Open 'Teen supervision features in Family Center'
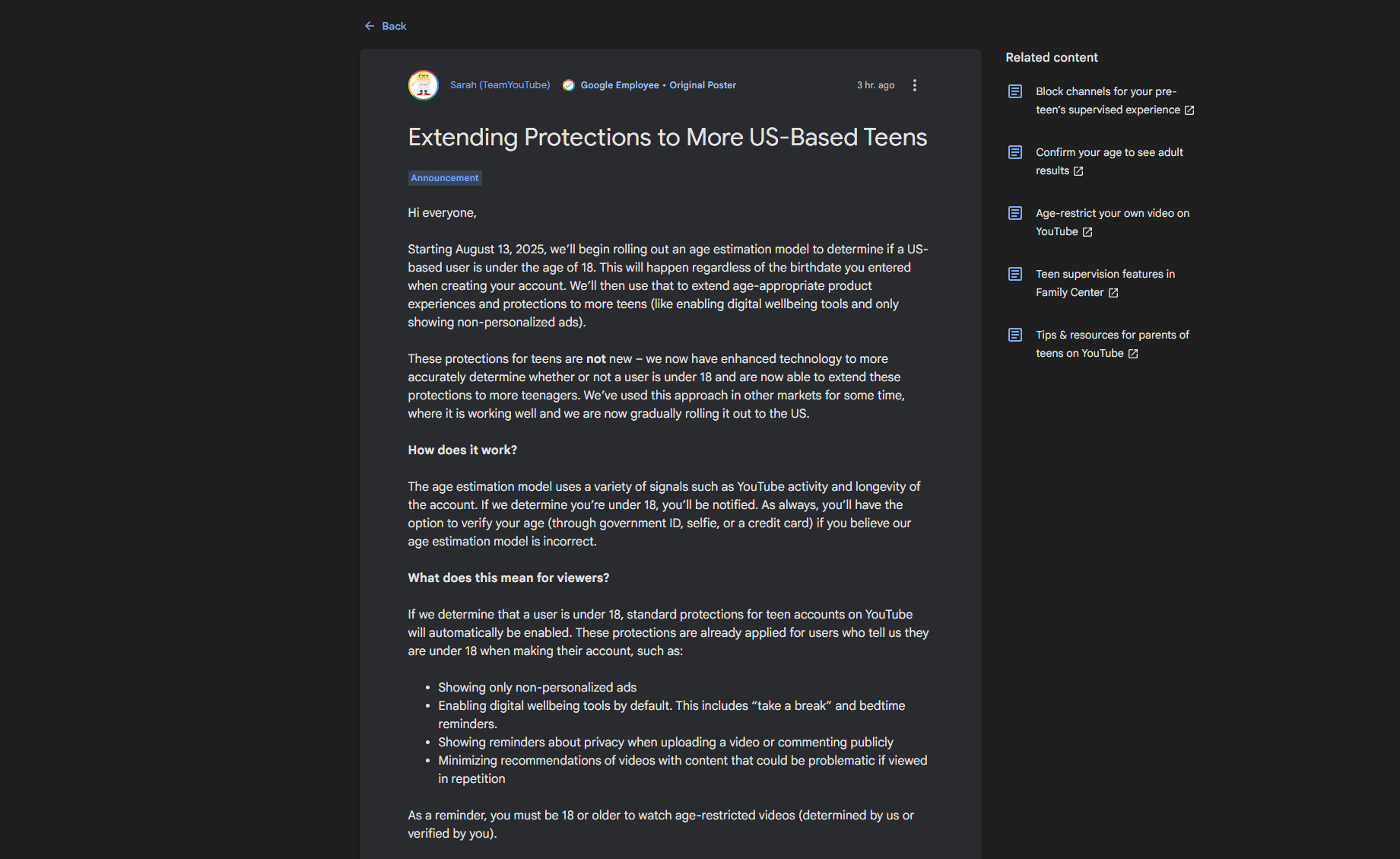Image resolution: width=1400 pixels, height=859 pixels. (1105, 274)
